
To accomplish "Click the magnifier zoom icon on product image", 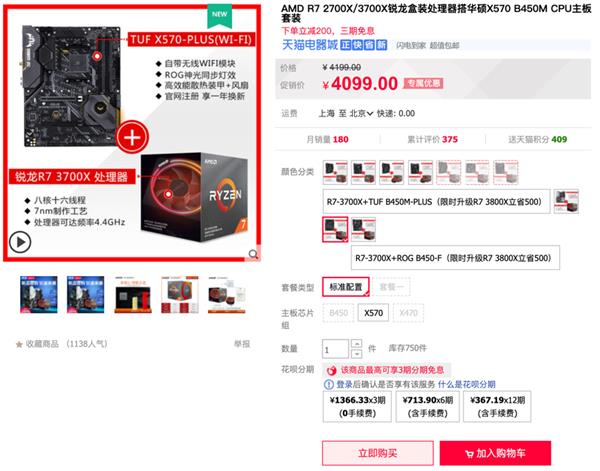I will coord(253,254).
